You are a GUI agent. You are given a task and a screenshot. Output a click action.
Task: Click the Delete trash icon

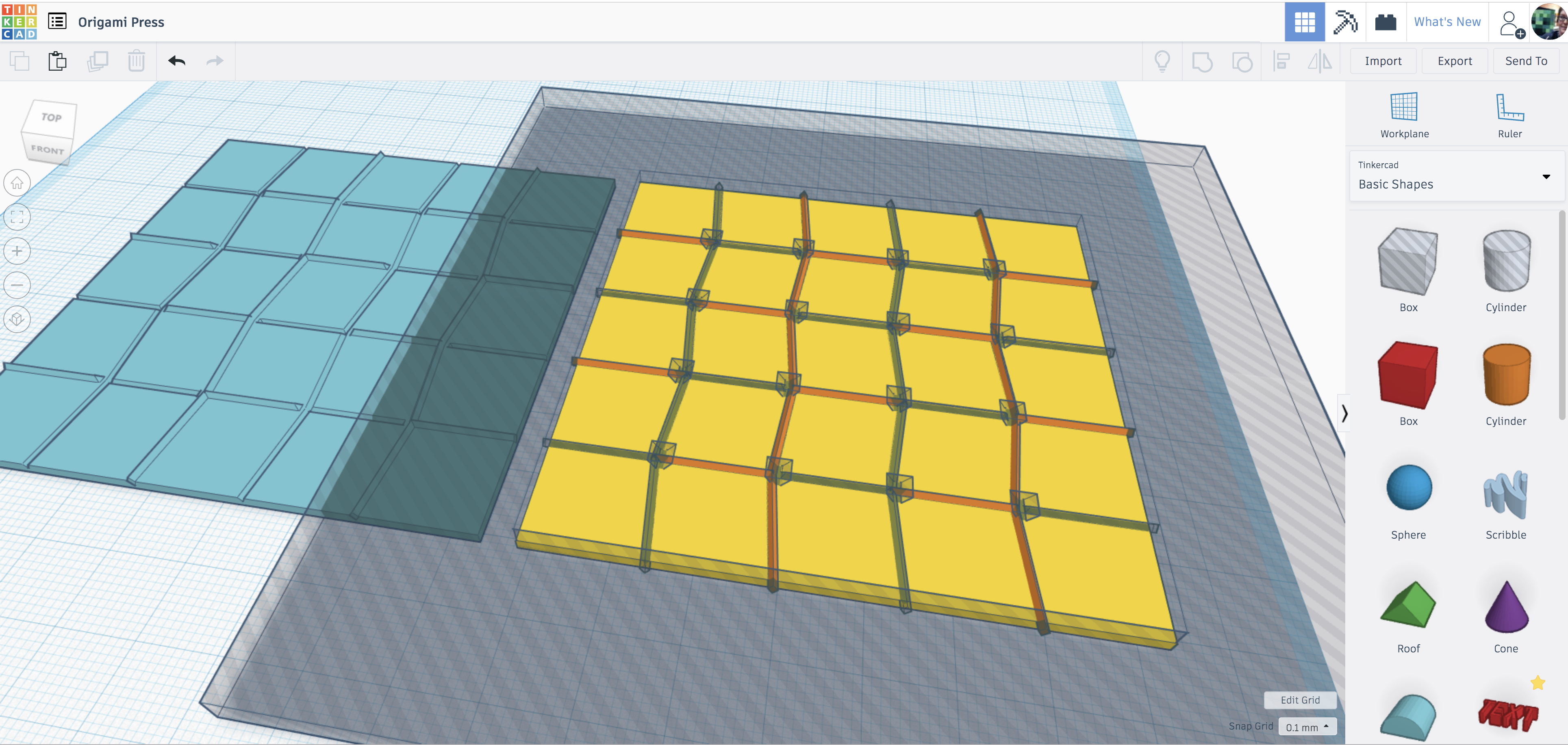tap(136, 61)
